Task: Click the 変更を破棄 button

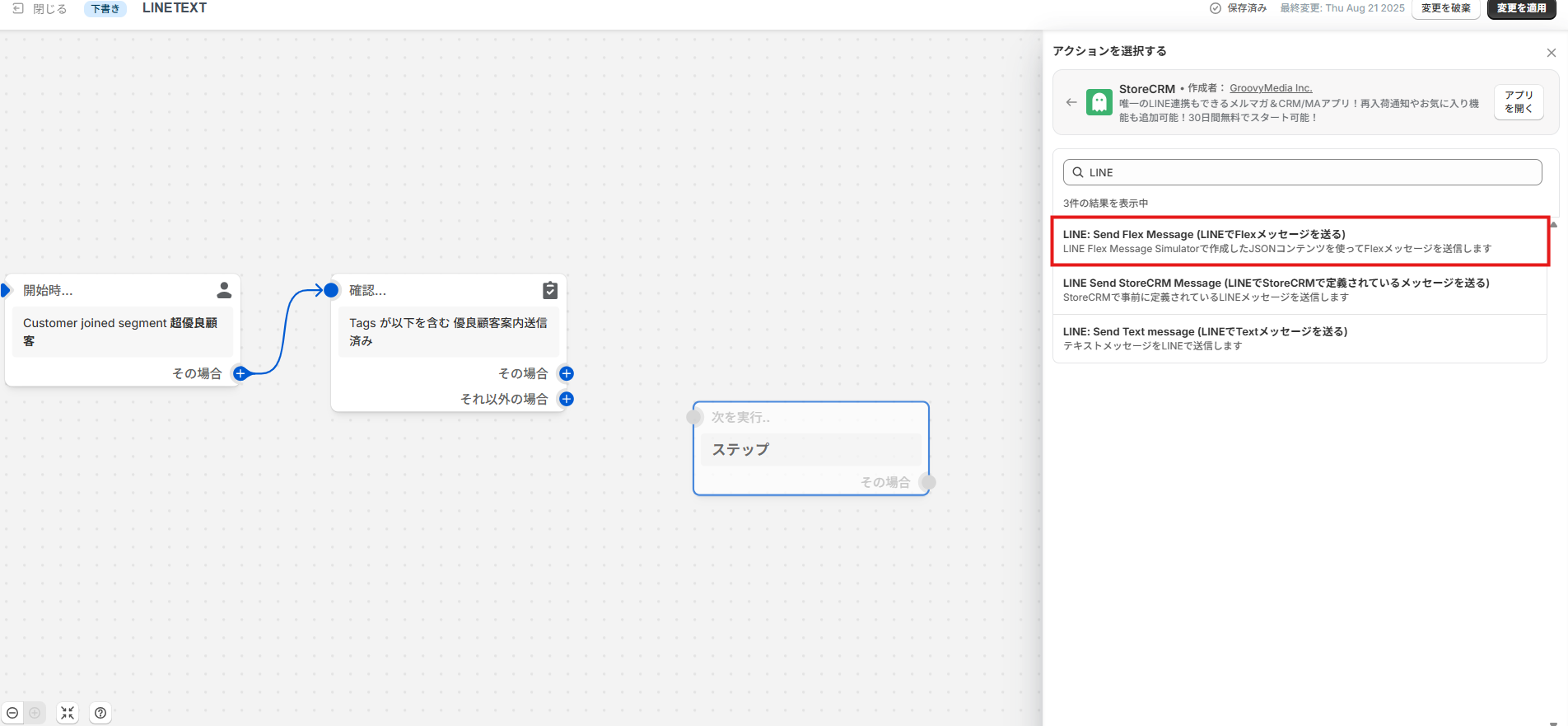Action: coord(1445,8)
